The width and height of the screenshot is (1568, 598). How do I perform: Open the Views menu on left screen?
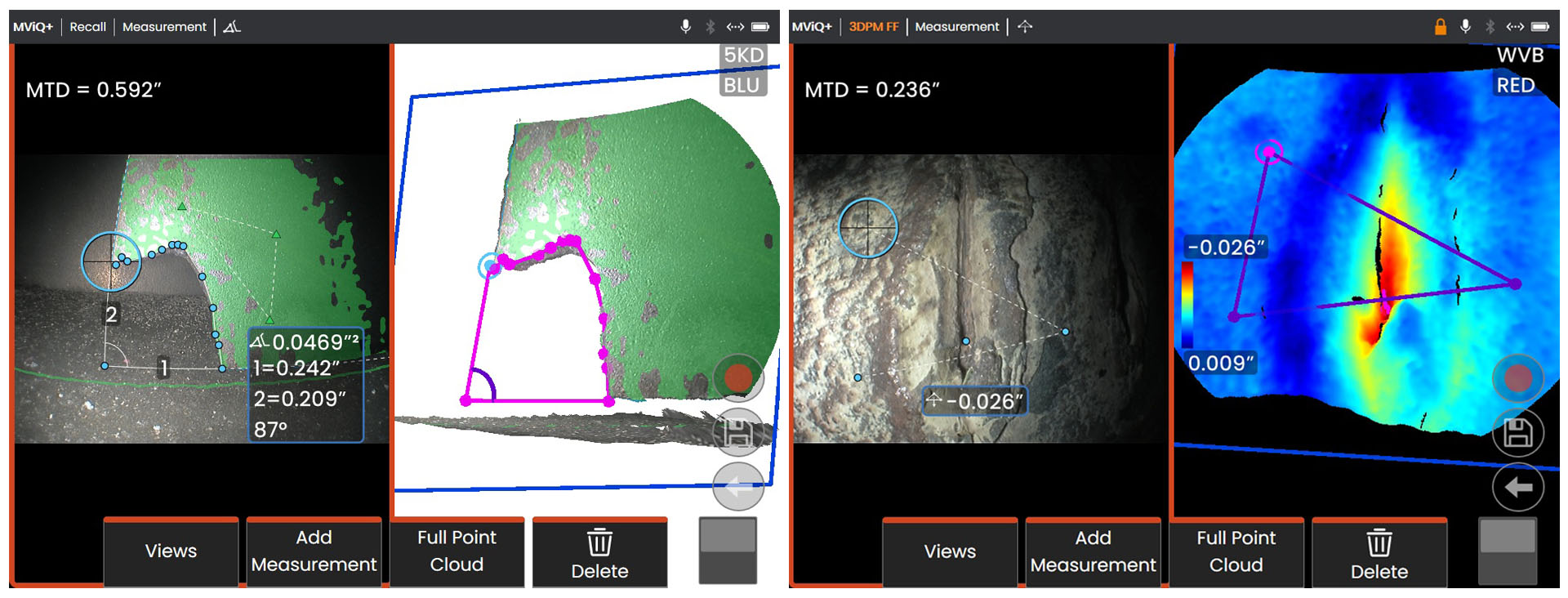[171, 551]
